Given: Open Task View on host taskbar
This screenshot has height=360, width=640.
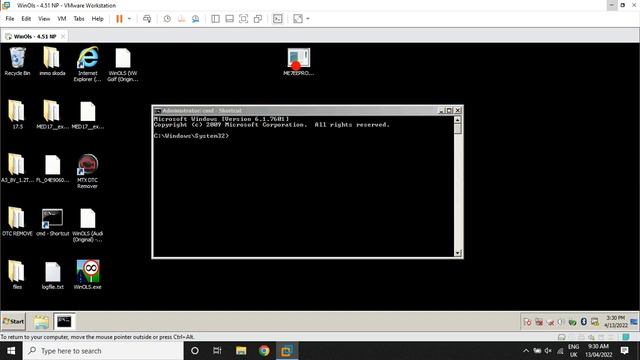Looking at the screenshot, I should pyautogui.click(x=217, y=351).
